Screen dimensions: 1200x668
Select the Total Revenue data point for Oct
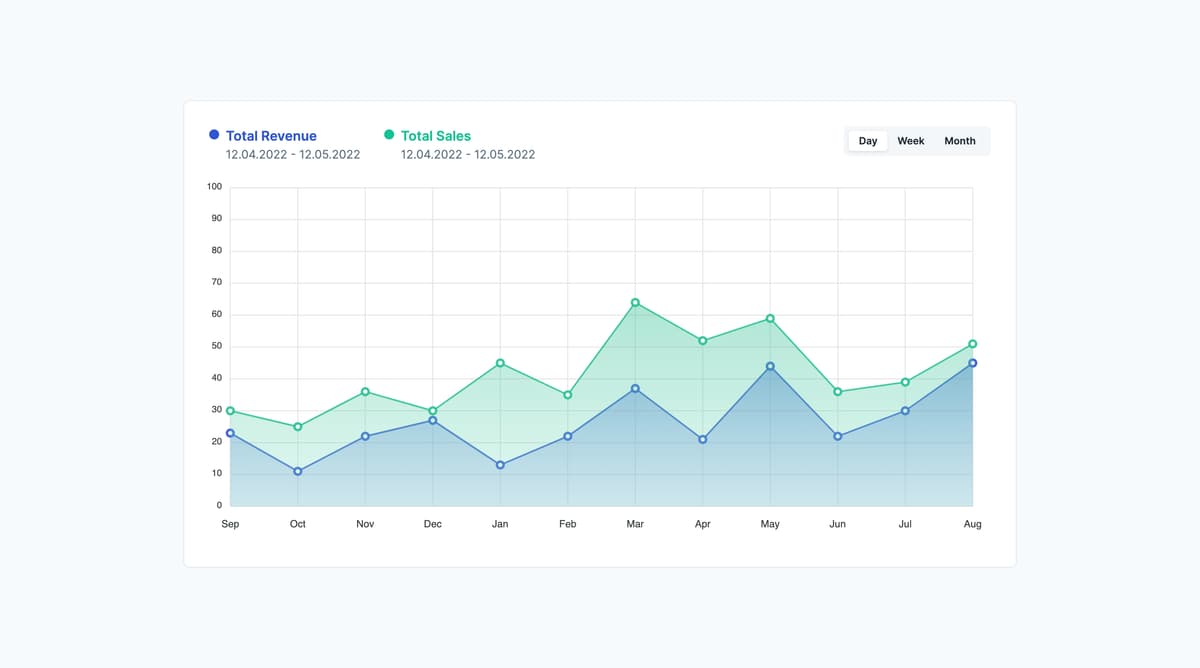(x=298, y=471)
